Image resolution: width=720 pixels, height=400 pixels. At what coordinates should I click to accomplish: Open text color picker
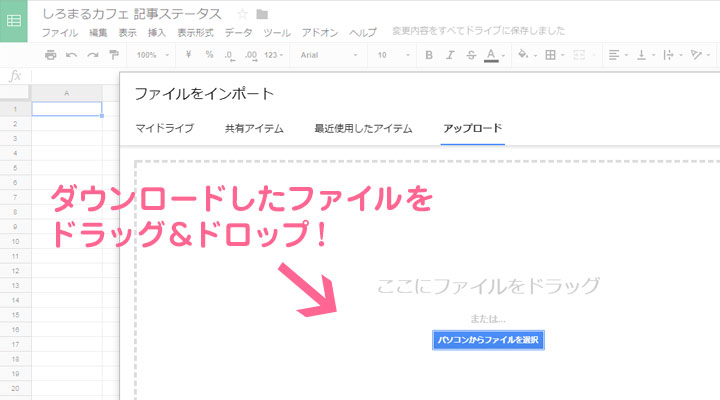click(x=494, y=55)
